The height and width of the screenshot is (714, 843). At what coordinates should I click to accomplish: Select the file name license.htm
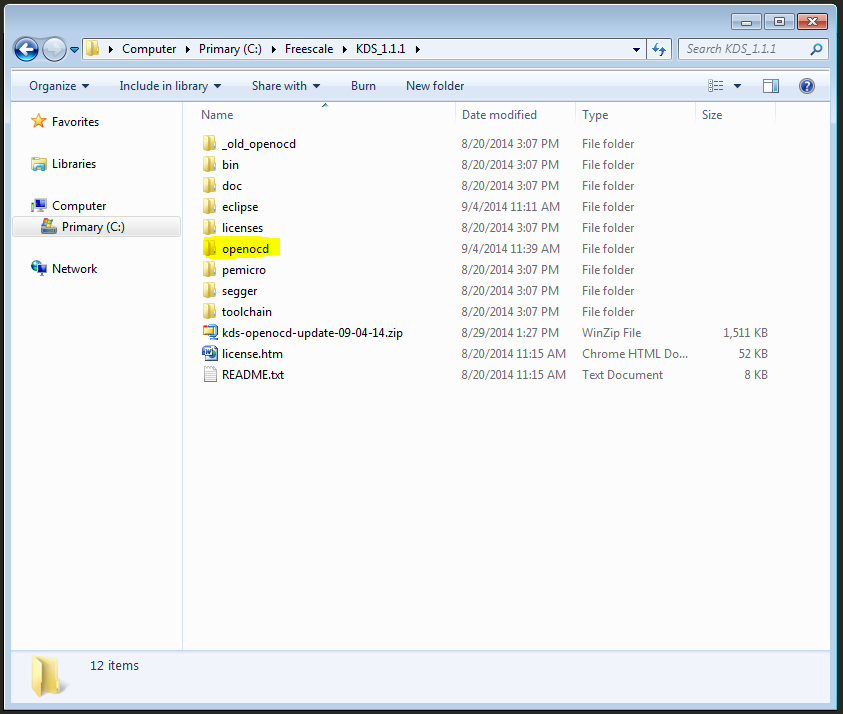[x=252, y=354]
